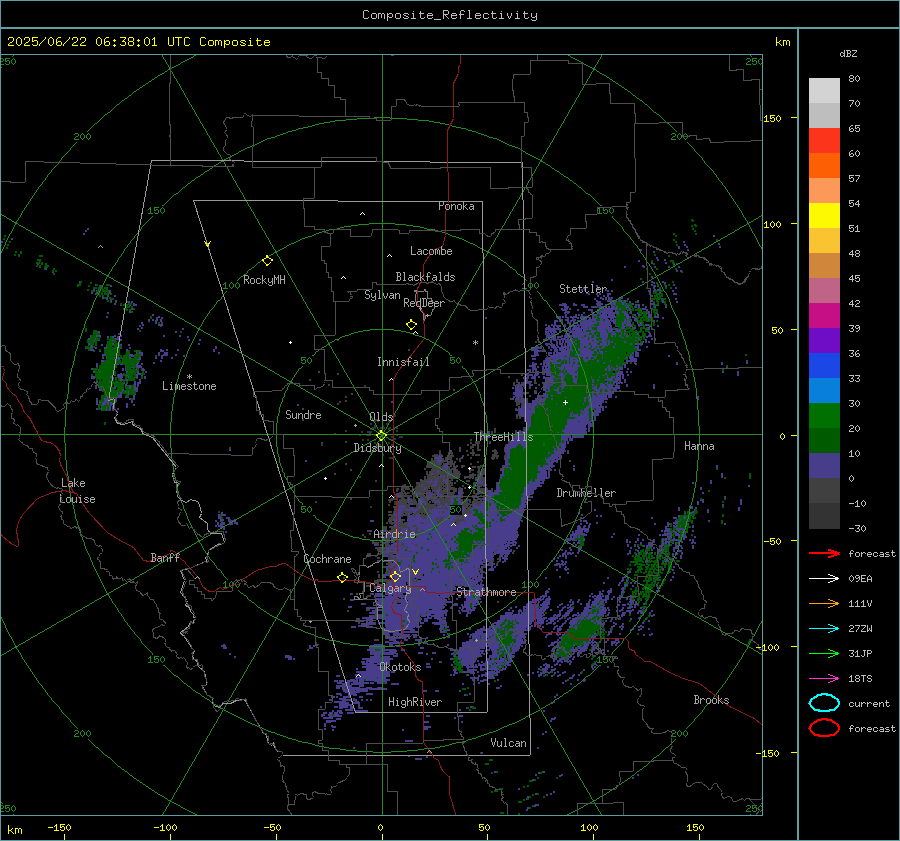The height and width of the screenshot is (841, 900).
Task: Click the 09EA legend text
Action: coord(860,579)
